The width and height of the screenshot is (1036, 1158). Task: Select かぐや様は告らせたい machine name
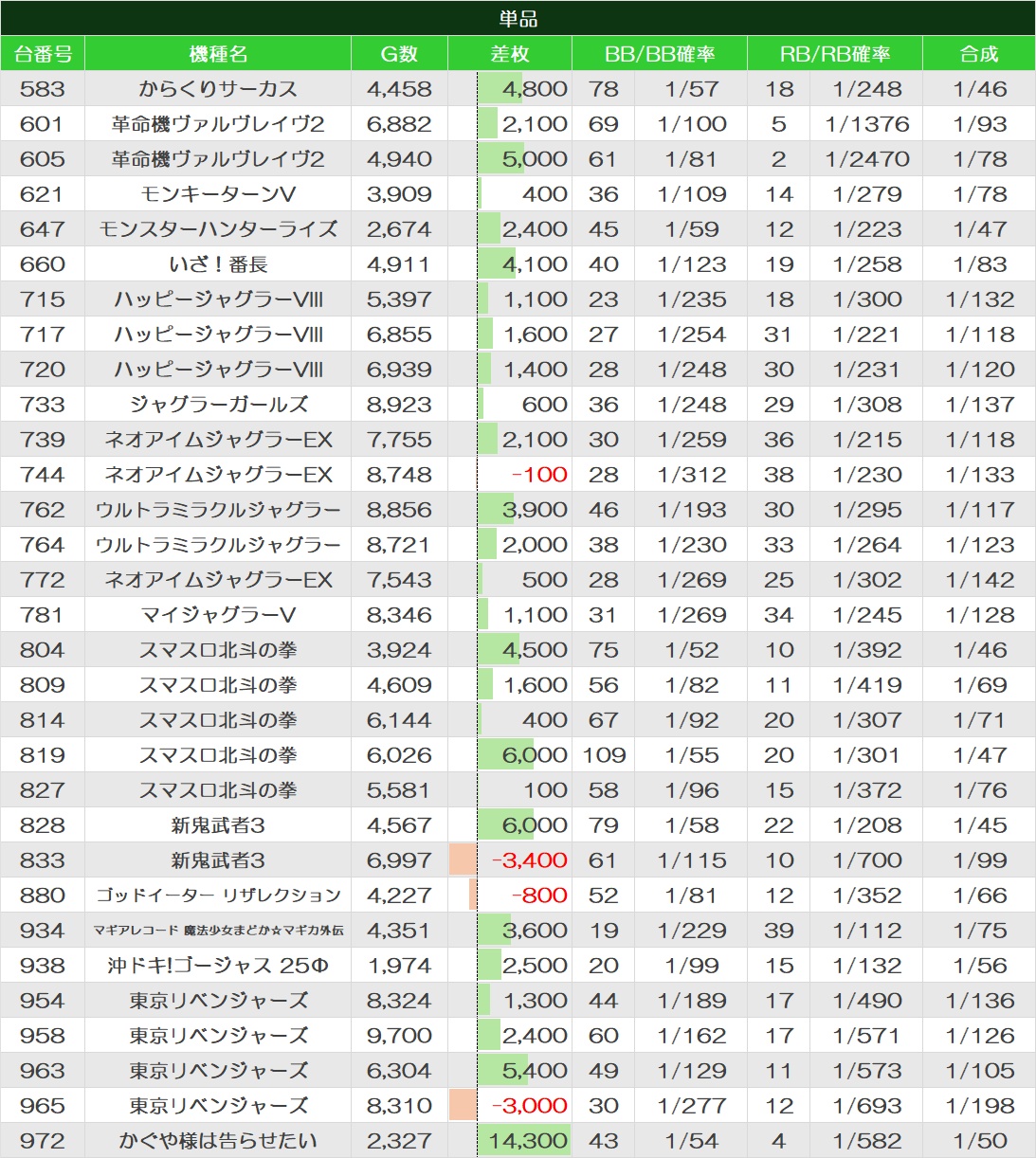[218, 1141]
